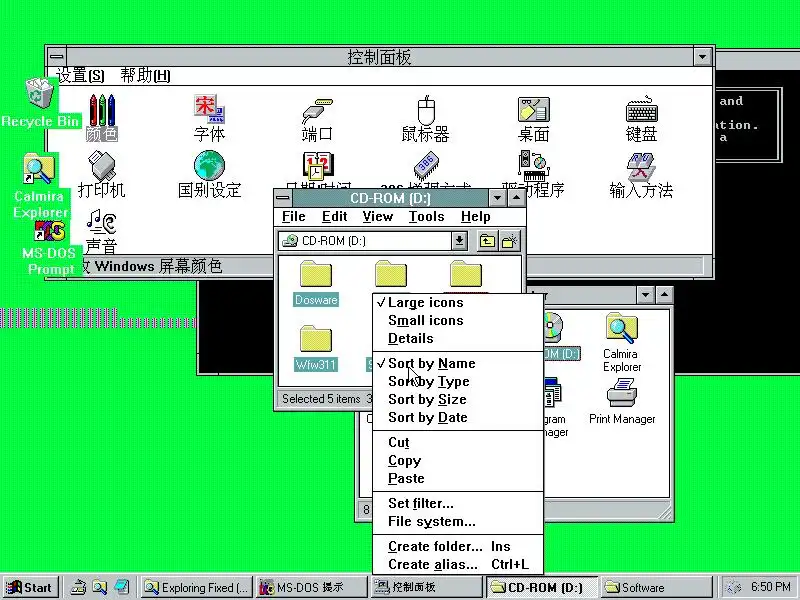
Task: Open View menu in CD-ROM window
Action: tap(378, 216)
